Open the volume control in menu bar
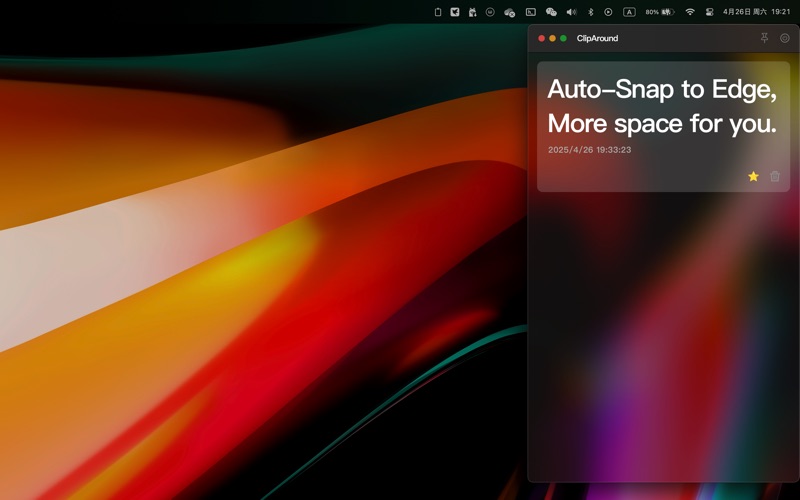Screen dimensions: 800x500 [x=571, y=12]
